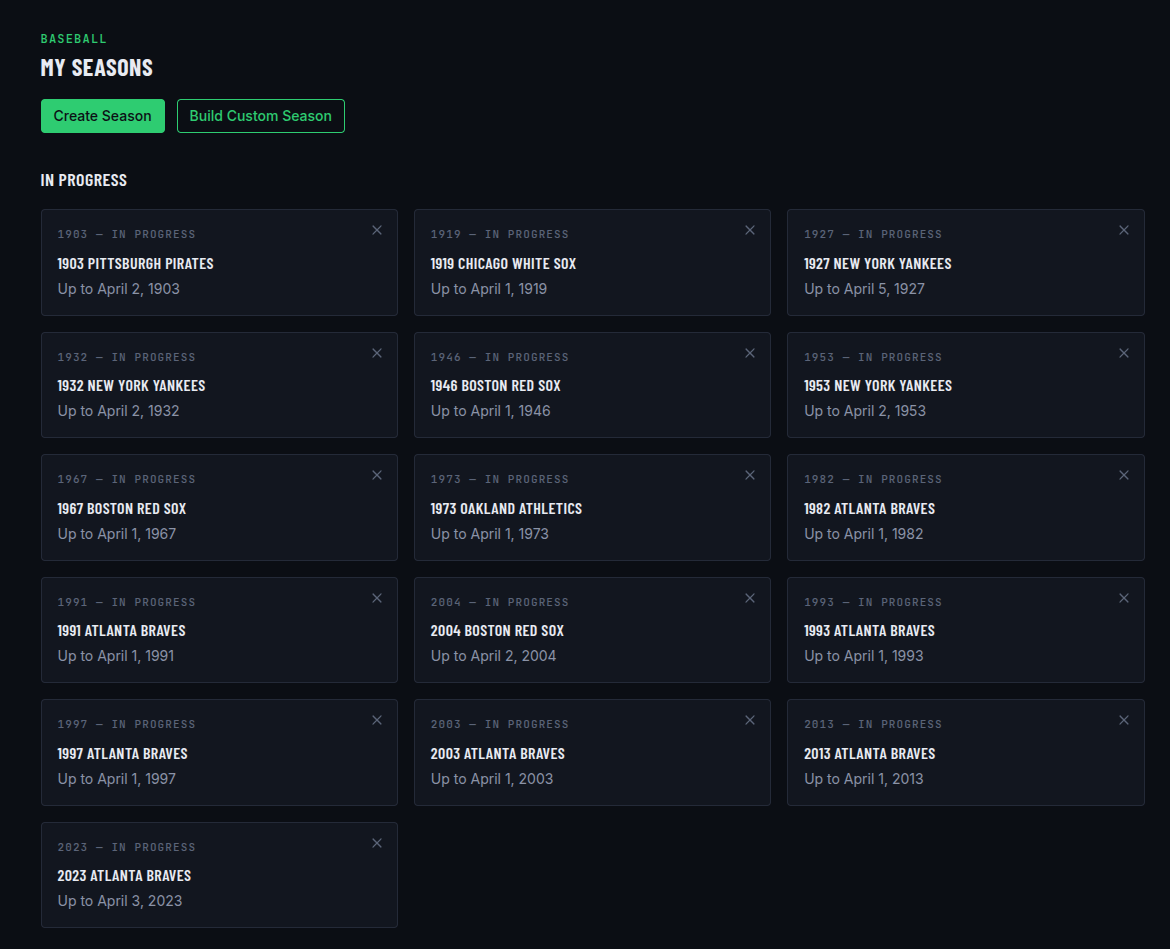Remove the 1903 Pittsburgh Pirates season
Viewport: 1170px width, 949px height.
pyautogui.click(x=377, y=231)
